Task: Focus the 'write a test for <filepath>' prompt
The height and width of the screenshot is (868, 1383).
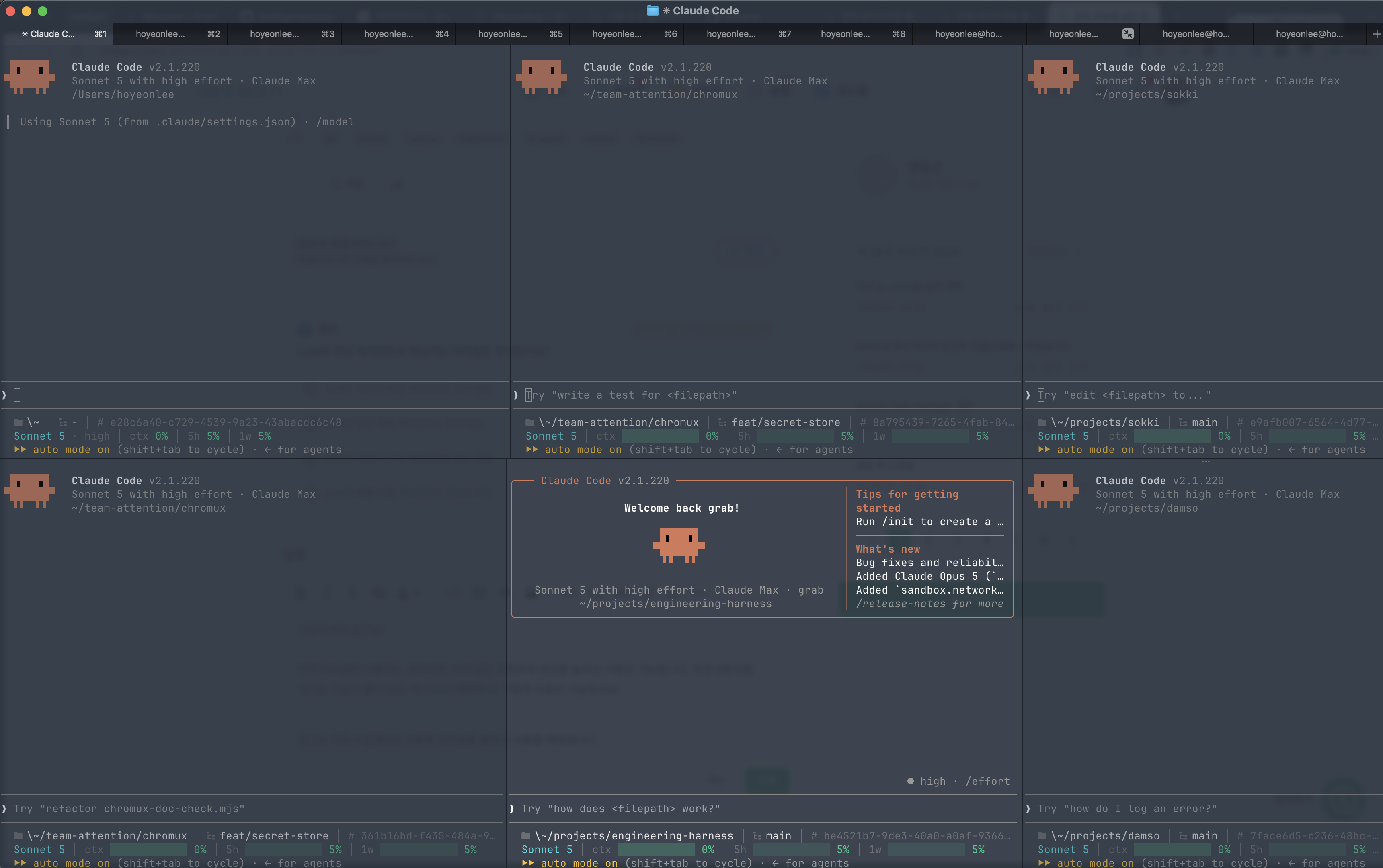Action: (x=767, y=395)
